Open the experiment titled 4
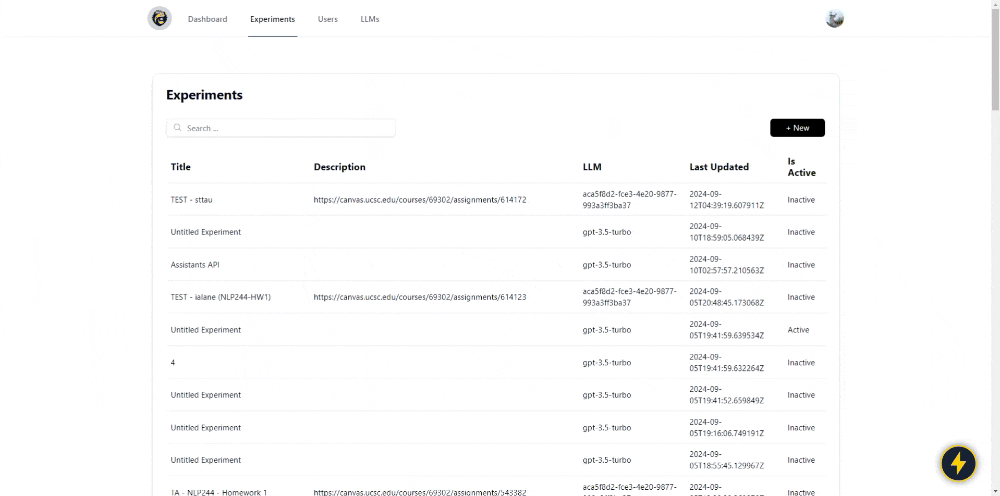The height and width of the screenshot is (496, 1000). (x=173, y=363)
